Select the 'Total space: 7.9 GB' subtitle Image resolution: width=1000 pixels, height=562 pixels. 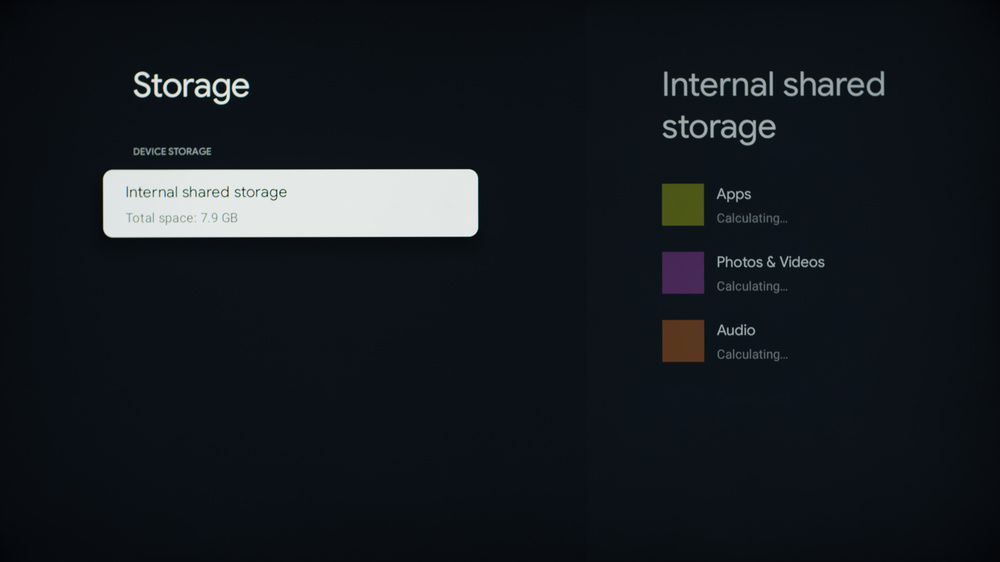pyautogui.click(x=181, y=218)
